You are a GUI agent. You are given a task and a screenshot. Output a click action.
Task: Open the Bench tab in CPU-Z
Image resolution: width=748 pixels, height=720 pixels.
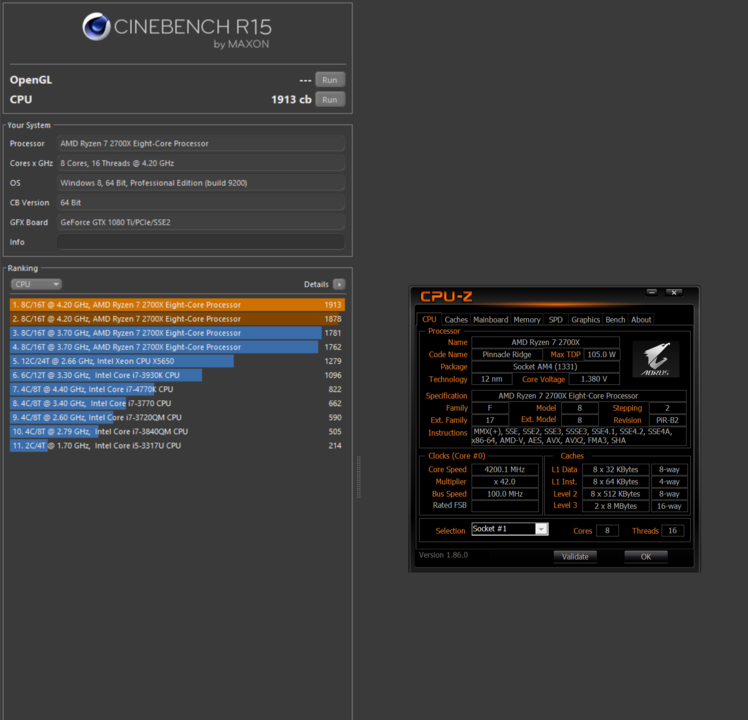615,320
